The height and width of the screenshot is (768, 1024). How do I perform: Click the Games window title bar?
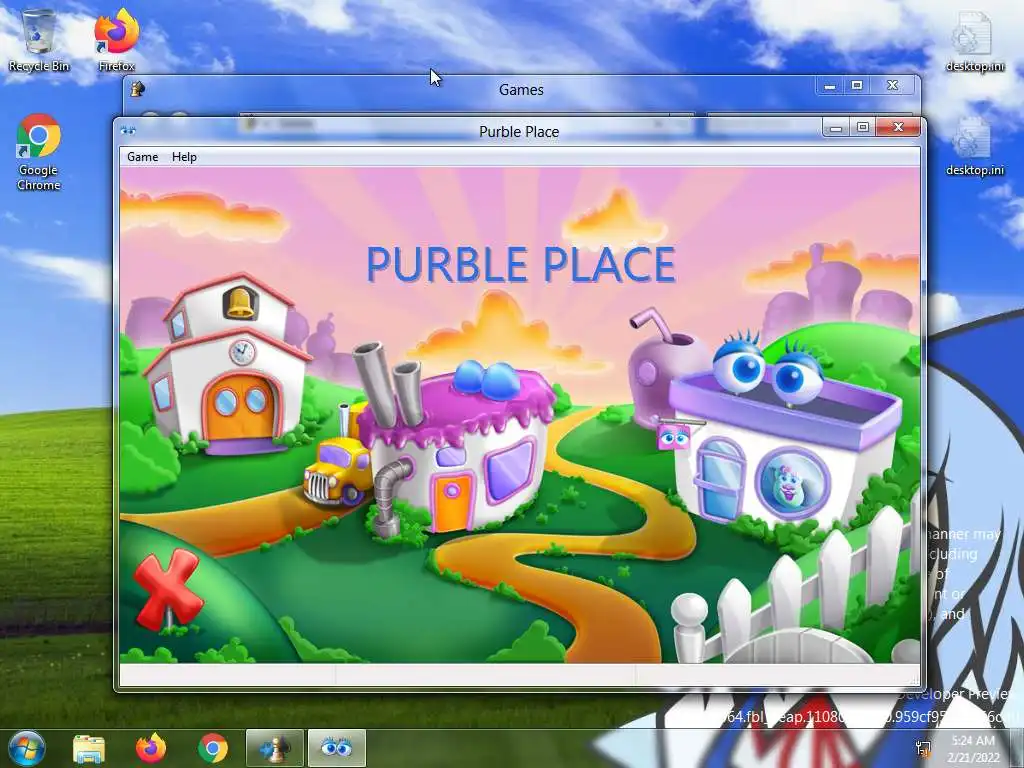[x=521, y=89]
